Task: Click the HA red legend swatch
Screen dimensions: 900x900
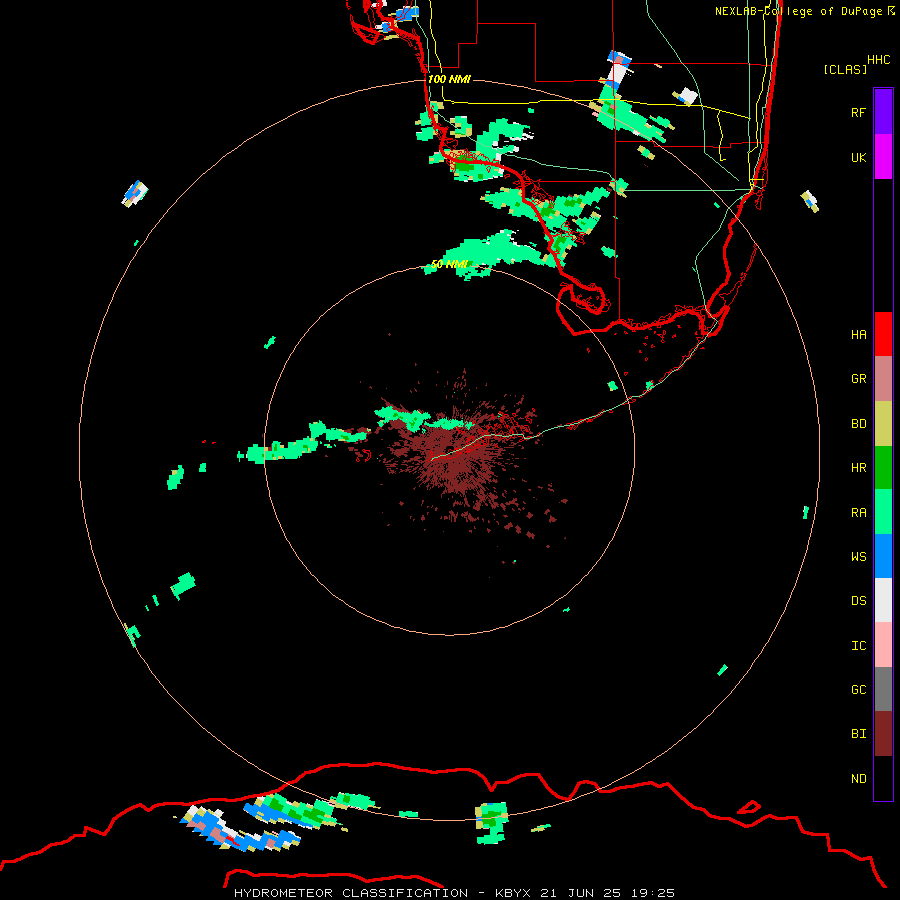Action: 883,334
